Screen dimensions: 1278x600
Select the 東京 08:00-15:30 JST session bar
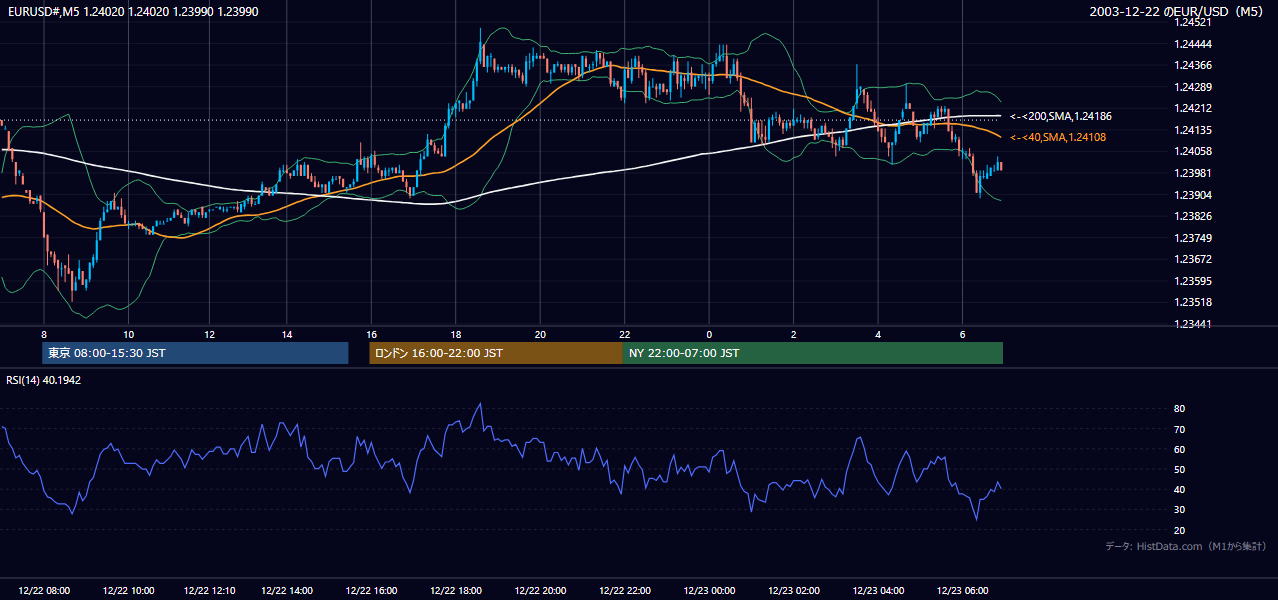coord(195,353)
